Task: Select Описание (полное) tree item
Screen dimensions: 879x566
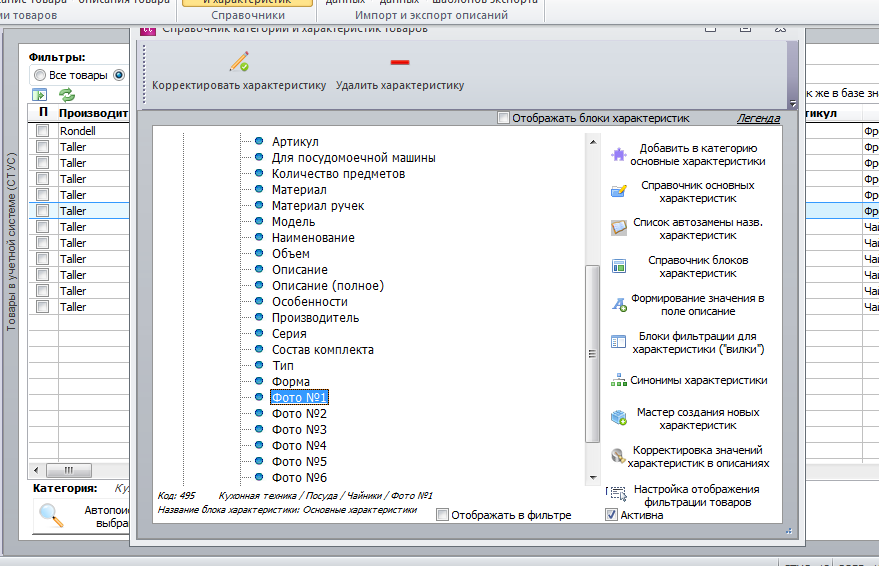Action: click(x=328, y=285)
